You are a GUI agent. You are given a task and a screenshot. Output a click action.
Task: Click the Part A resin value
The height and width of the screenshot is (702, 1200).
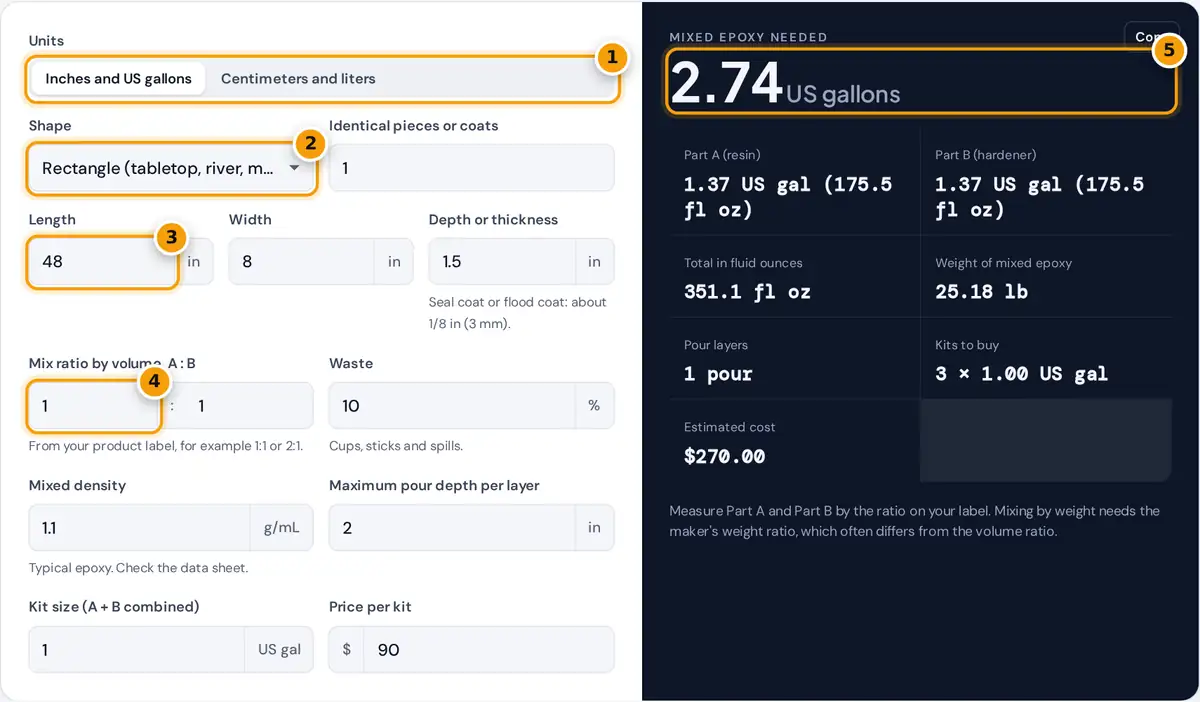click(x=788, y=197)
